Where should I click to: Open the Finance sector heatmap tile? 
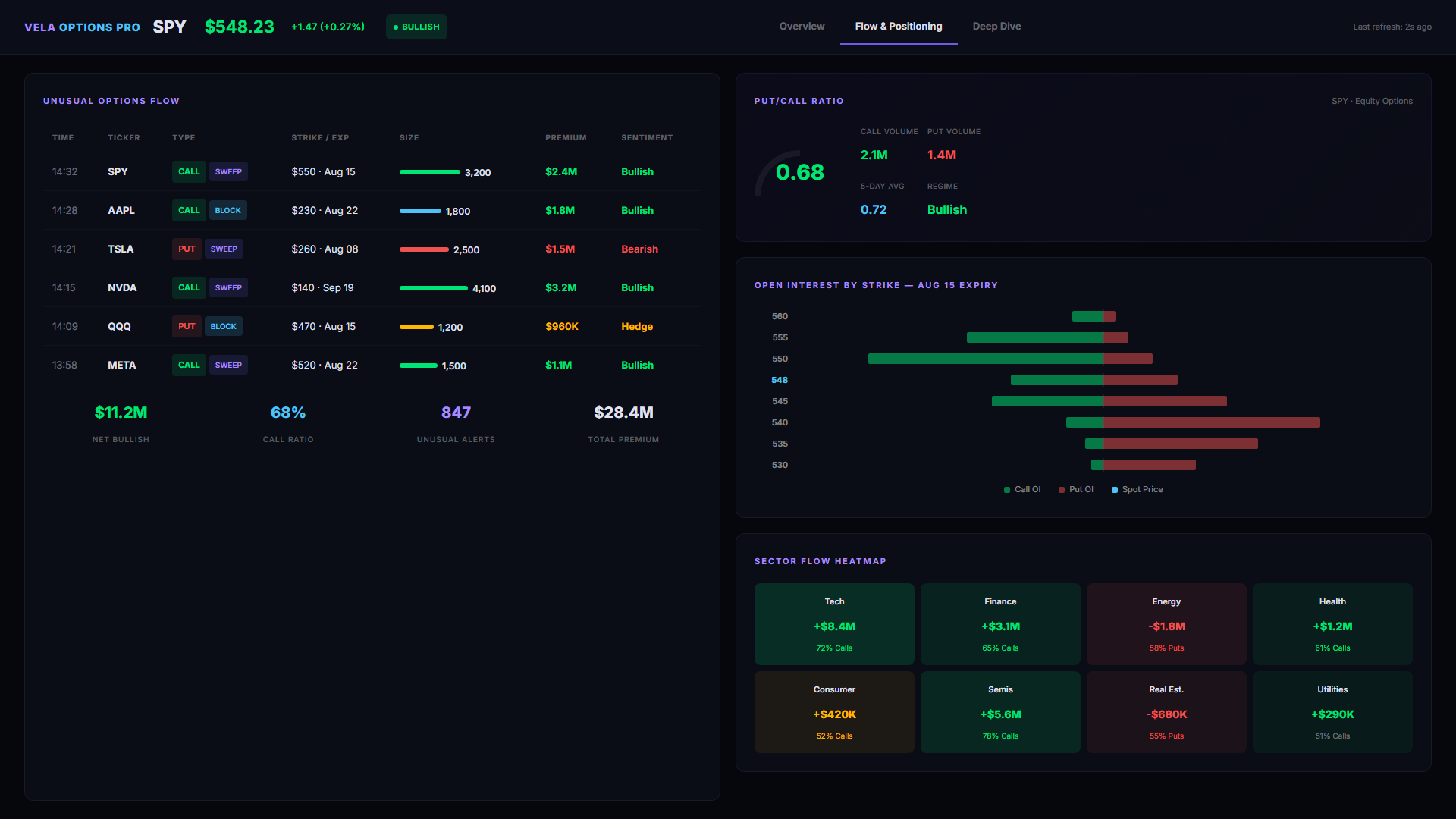point(1000,624)
